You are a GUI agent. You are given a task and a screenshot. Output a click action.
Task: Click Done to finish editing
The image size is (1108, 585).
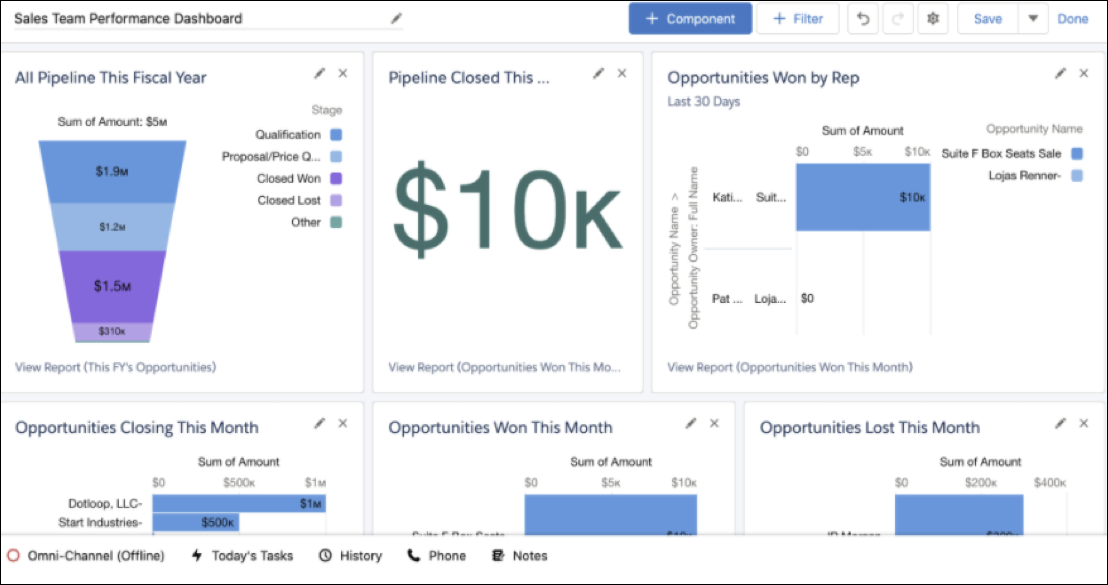[1073, 18]
